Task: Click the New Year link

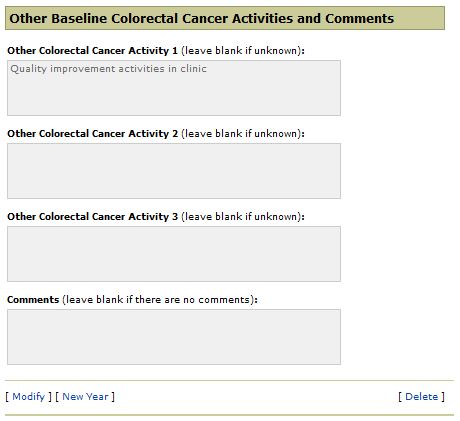Action: pos(85,397)
